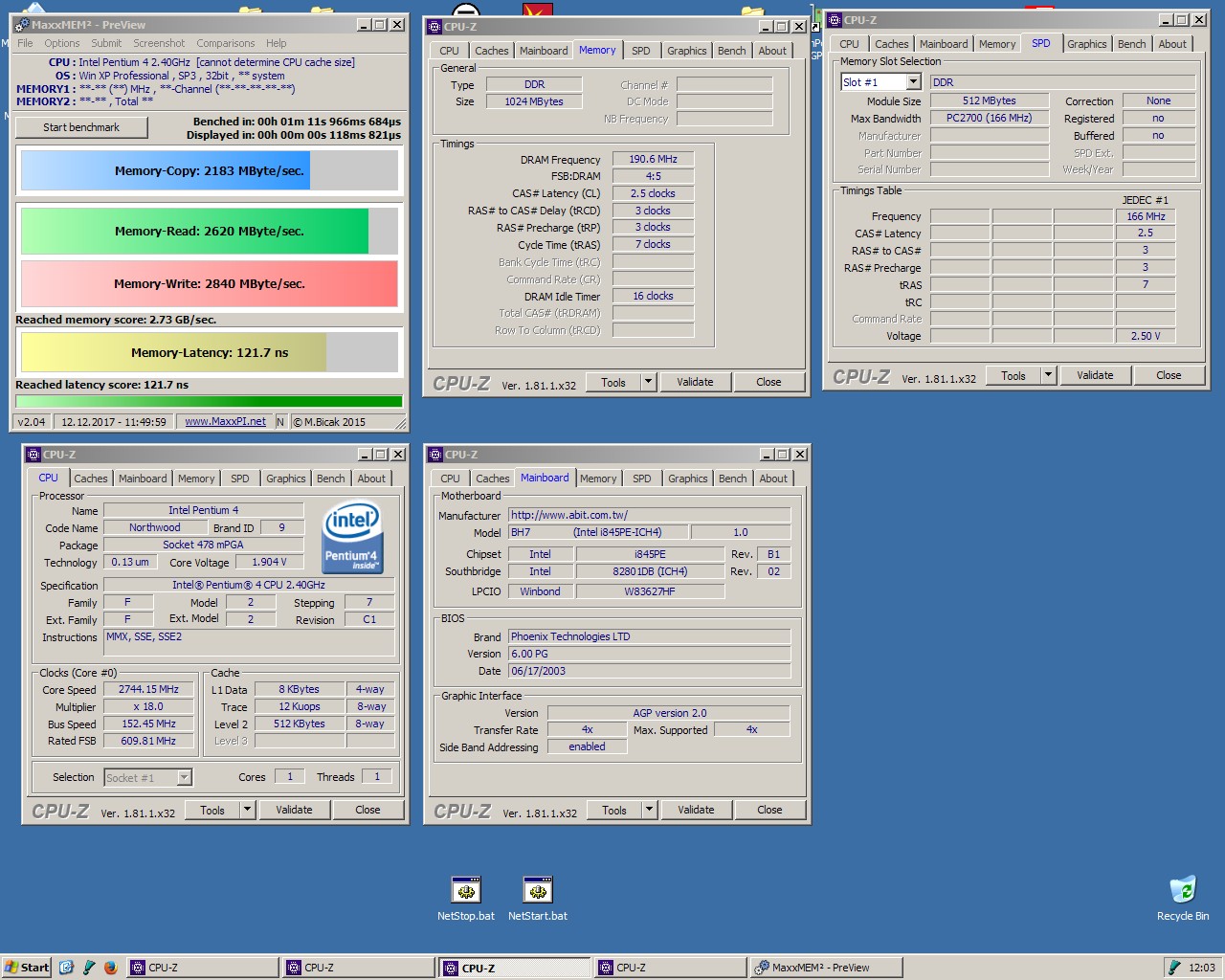Click the Memory-Latency 121.7 ns result bar

tap(210, 352)
